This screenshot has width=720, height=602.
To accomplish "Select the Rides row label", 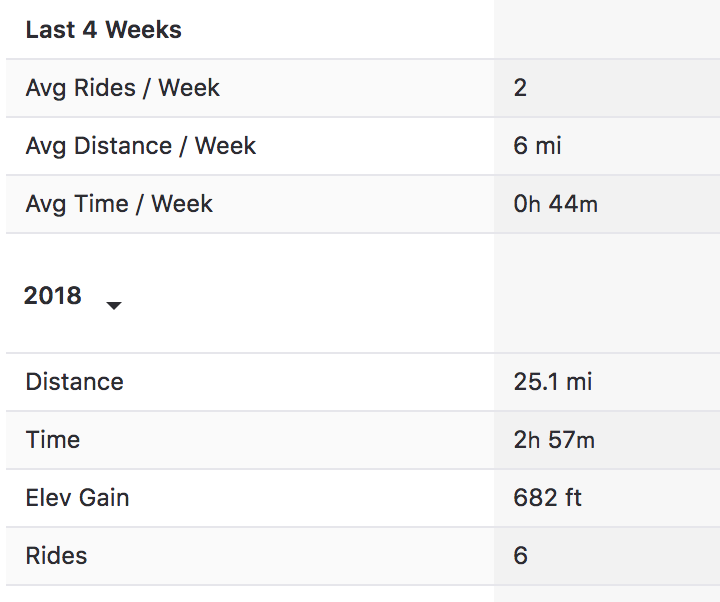I will coord(57,556).
